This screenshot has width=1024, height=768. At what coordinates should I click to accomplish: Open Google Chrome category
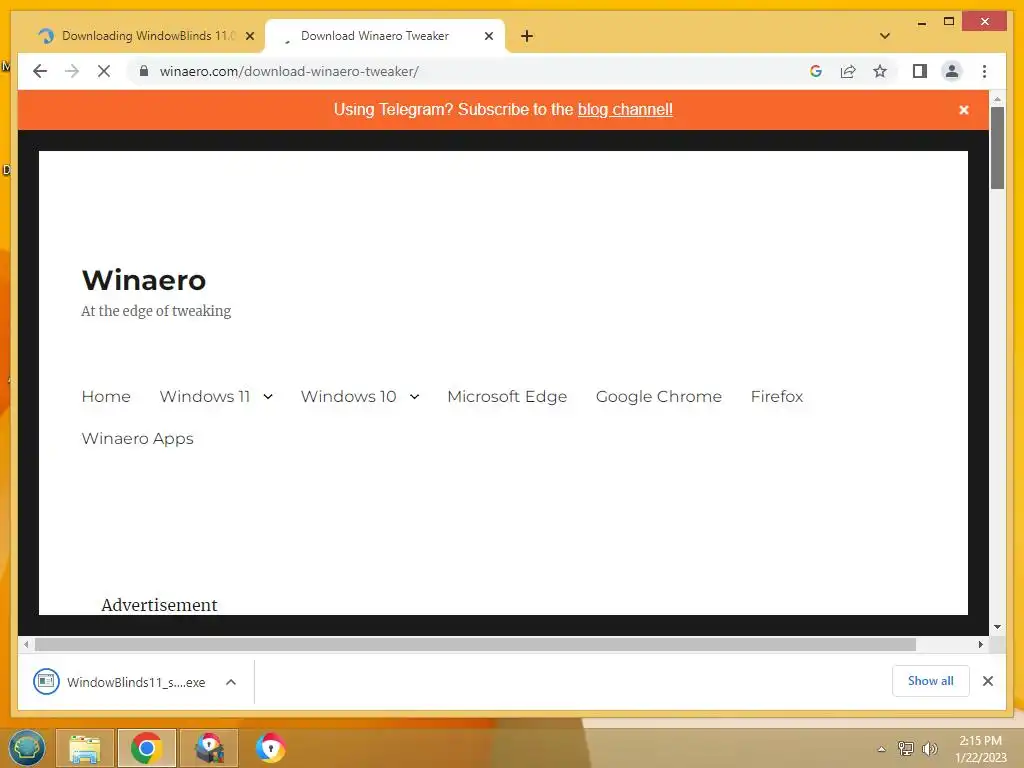[x=658, y=396]
